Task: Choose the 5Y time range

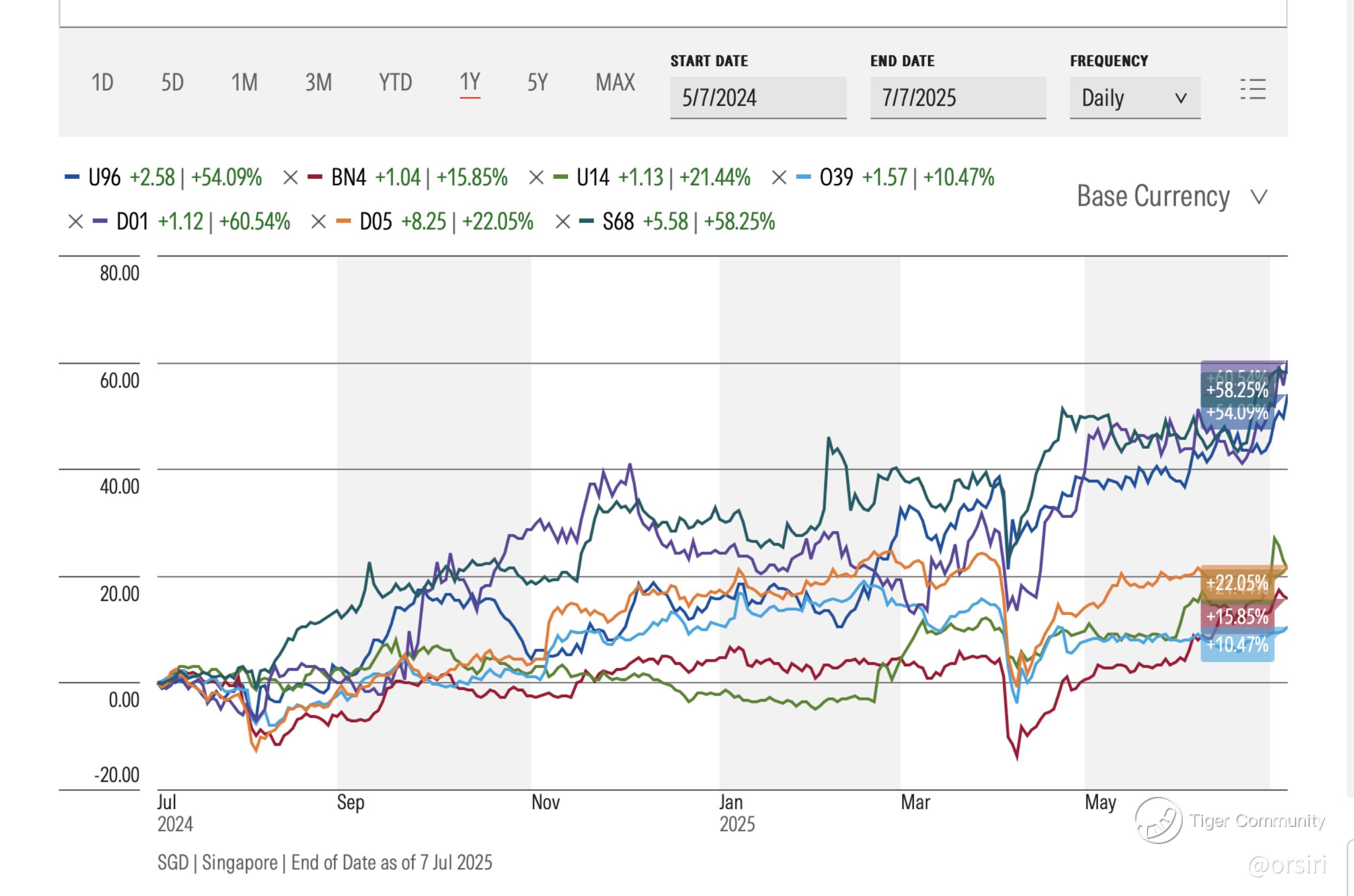Action: [537, 83]
